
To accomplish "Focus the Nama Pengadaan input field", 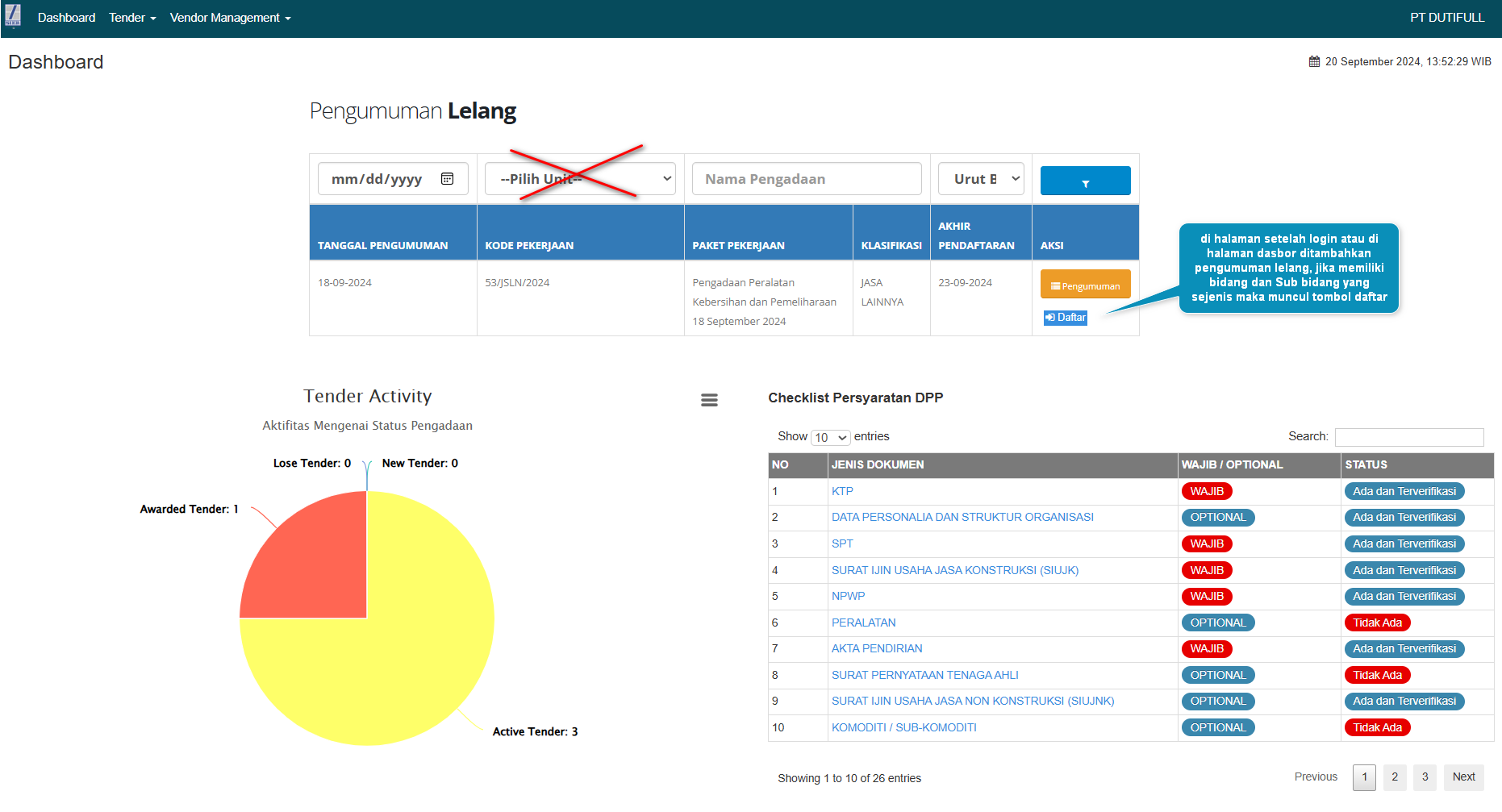I will click(807, 179).
